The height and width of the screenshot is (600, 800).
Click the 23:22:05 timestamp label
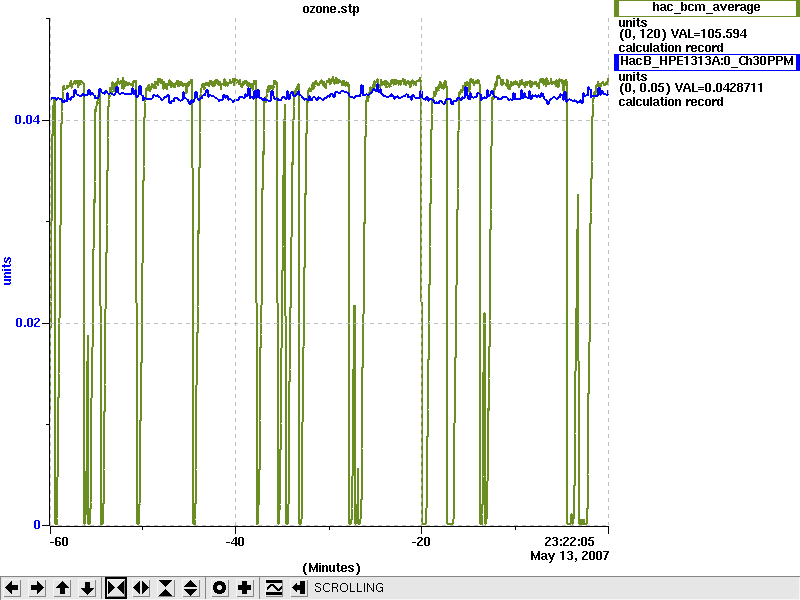(569, 542)
